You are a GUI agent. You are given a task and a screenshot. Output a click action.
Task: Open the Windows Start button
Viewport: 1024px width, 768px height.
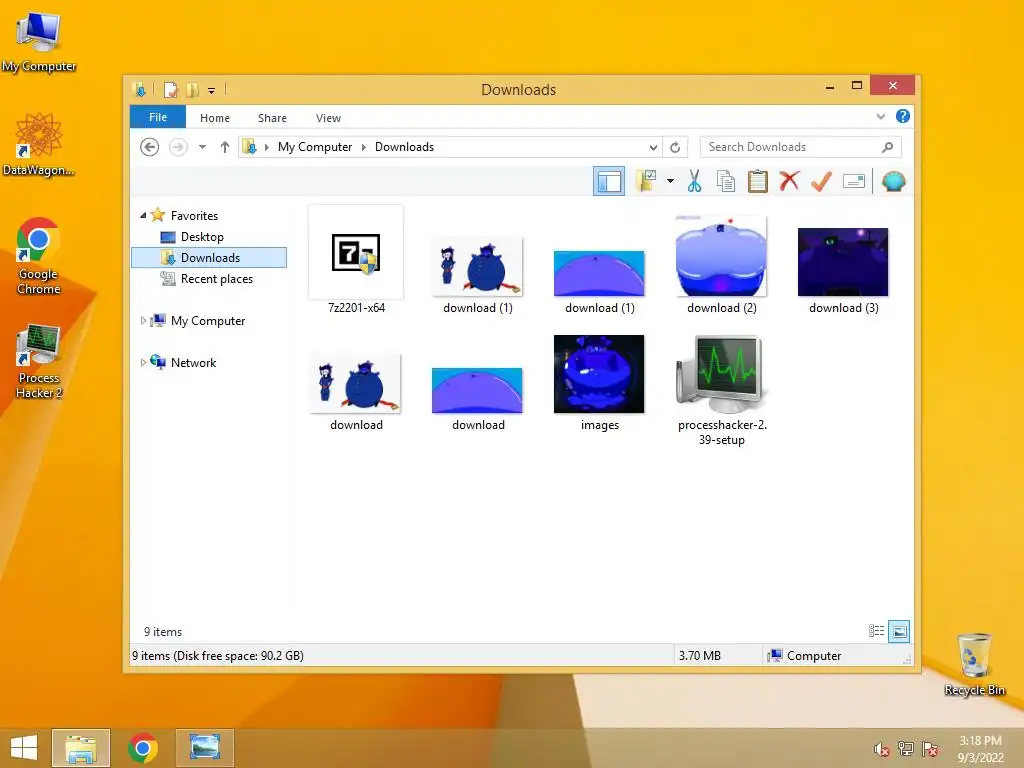tap(24, 748)
